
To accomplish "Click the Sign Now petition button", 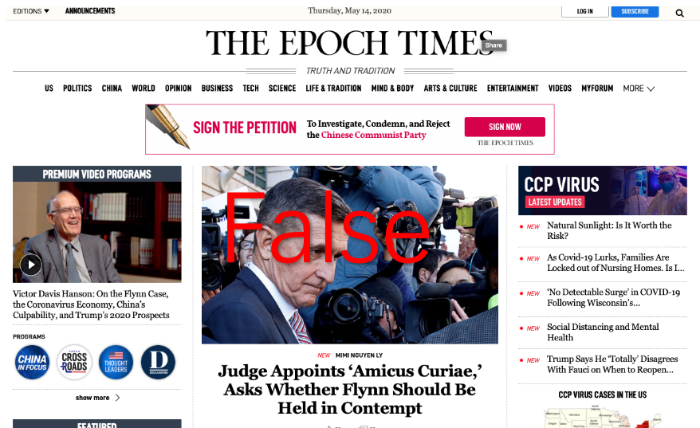I will [504, 127].
